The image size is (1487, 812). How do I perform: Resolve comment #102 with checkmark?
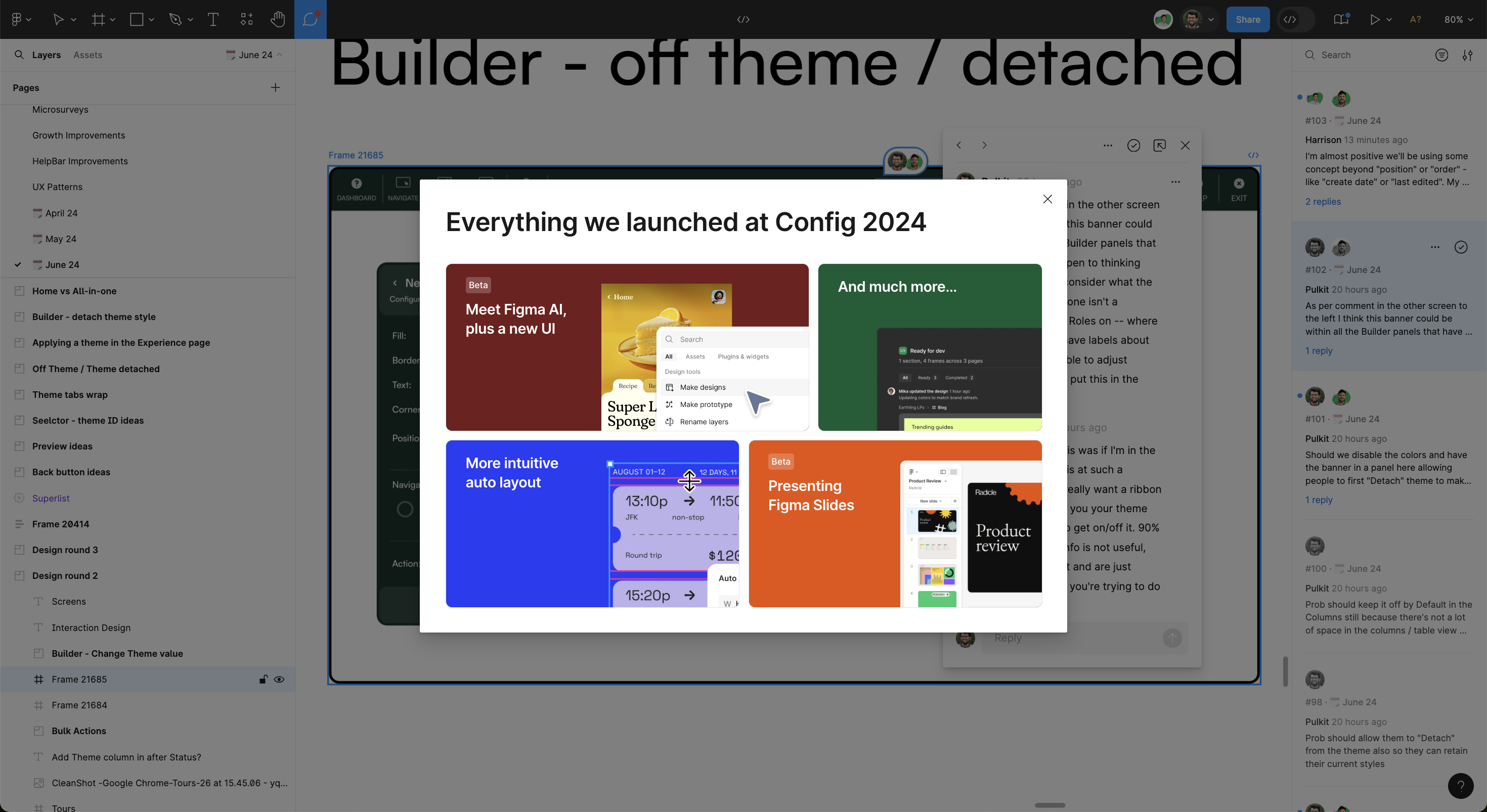(x=1461, y=247)
